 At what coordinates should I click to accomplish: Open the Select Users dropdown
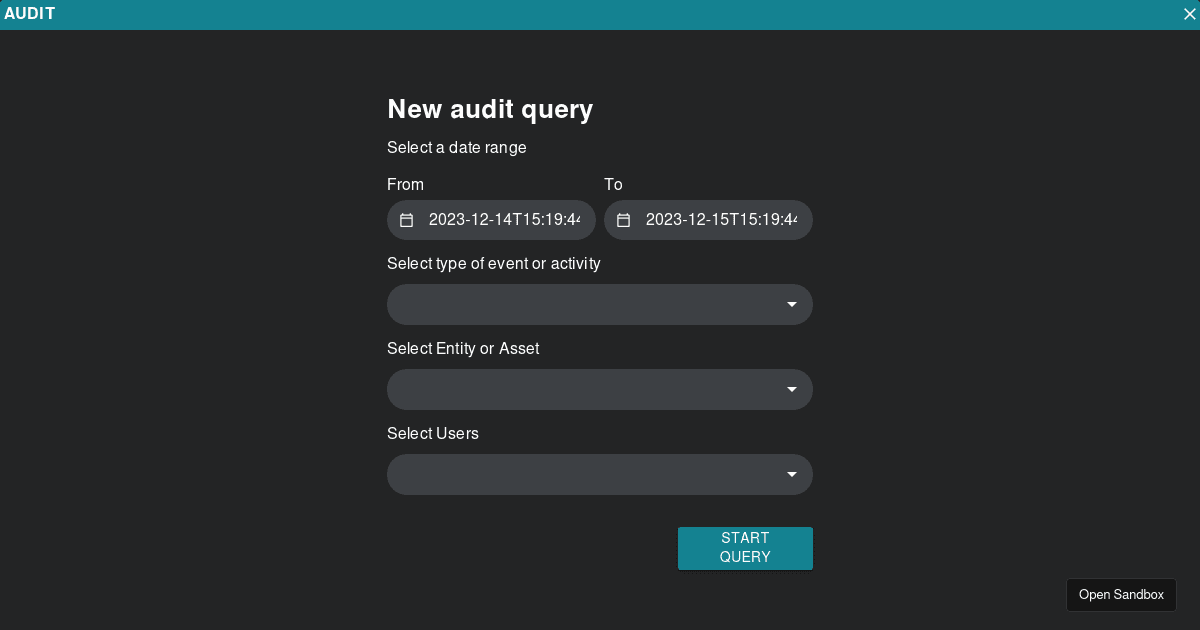point(600,474)
